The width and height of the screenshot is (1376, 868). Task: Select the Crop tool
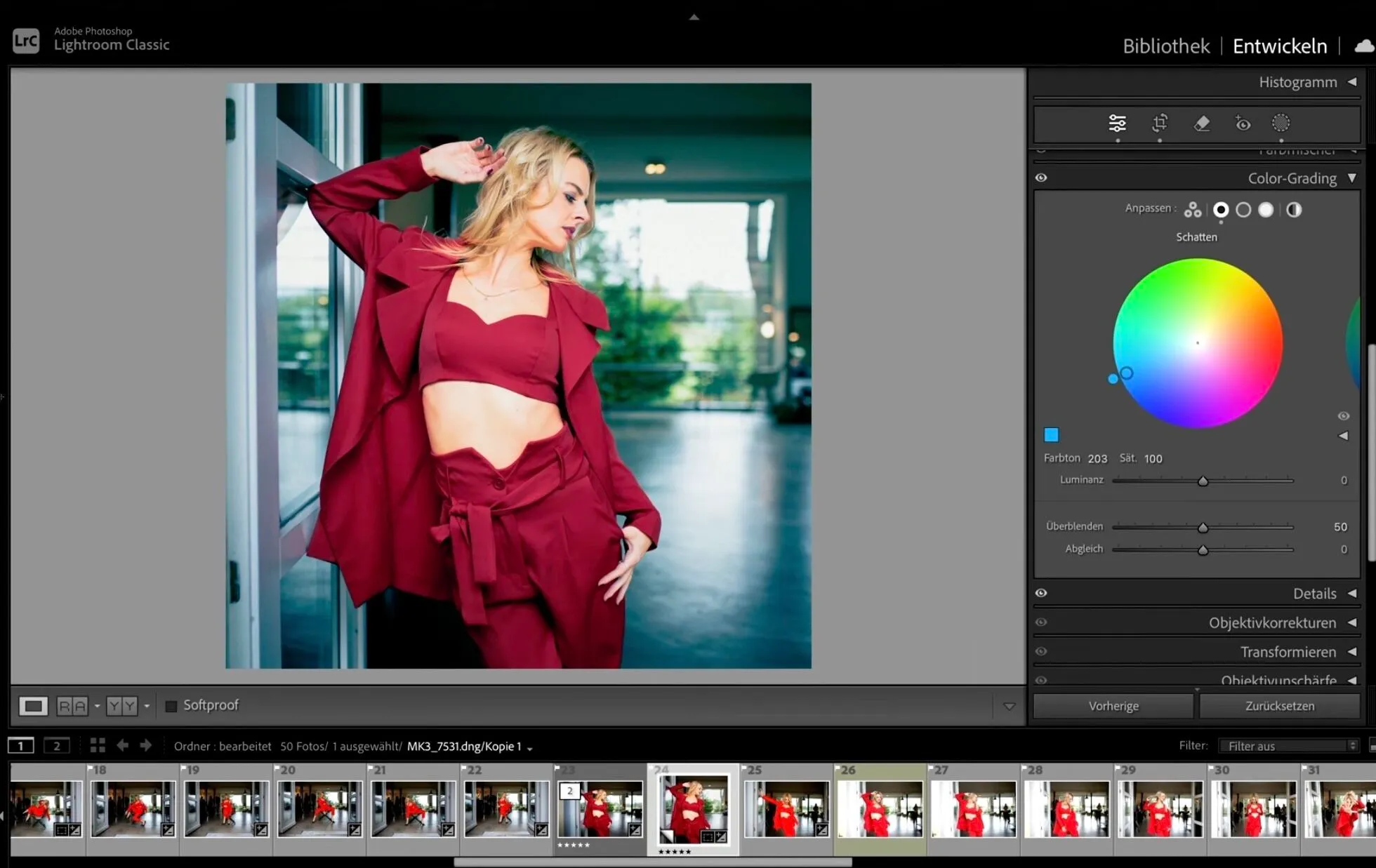click(x=1159, y=123)
